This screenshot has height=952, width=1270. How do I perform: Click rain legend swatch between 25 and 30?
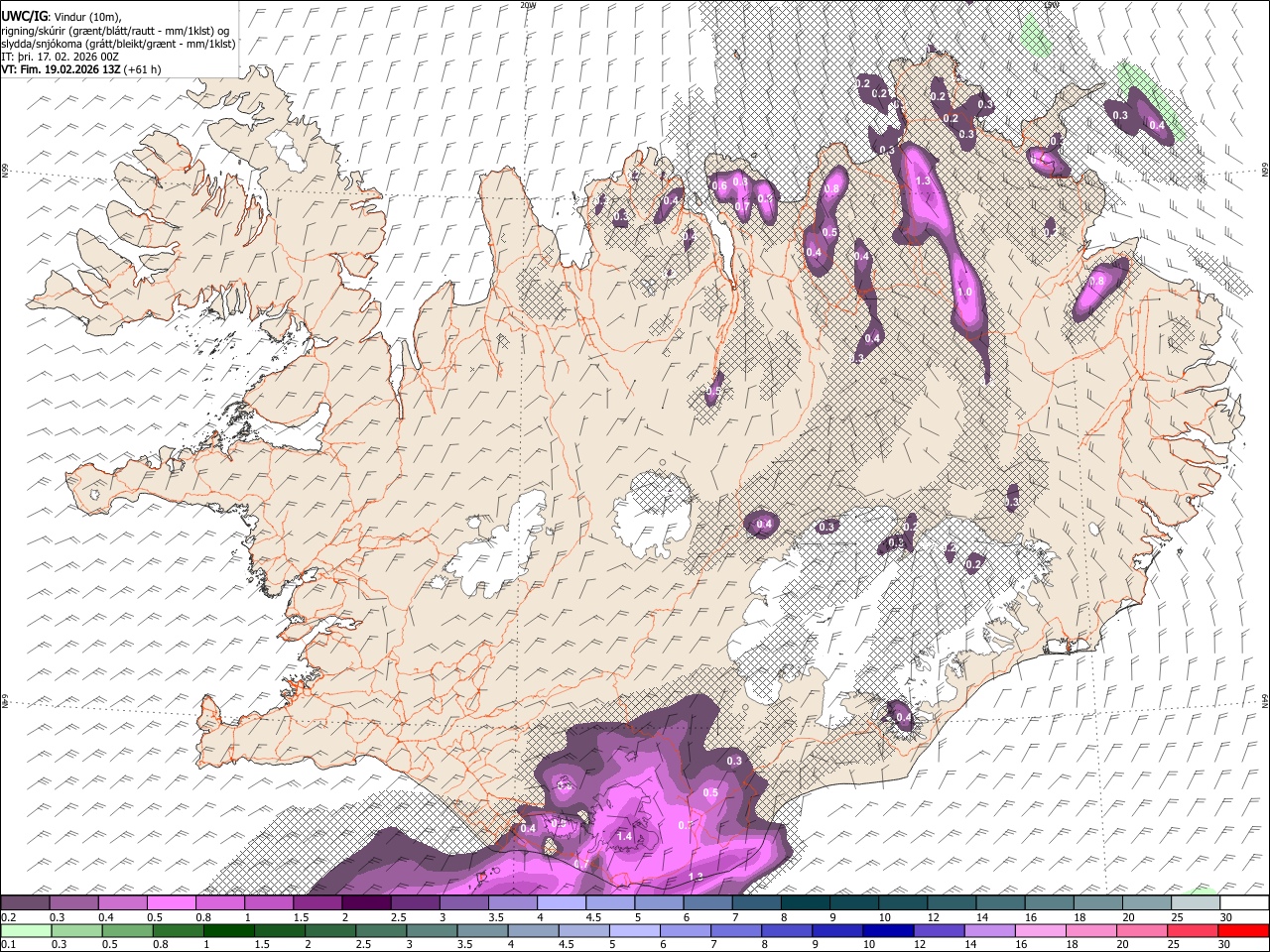(x=1193, y=930)
